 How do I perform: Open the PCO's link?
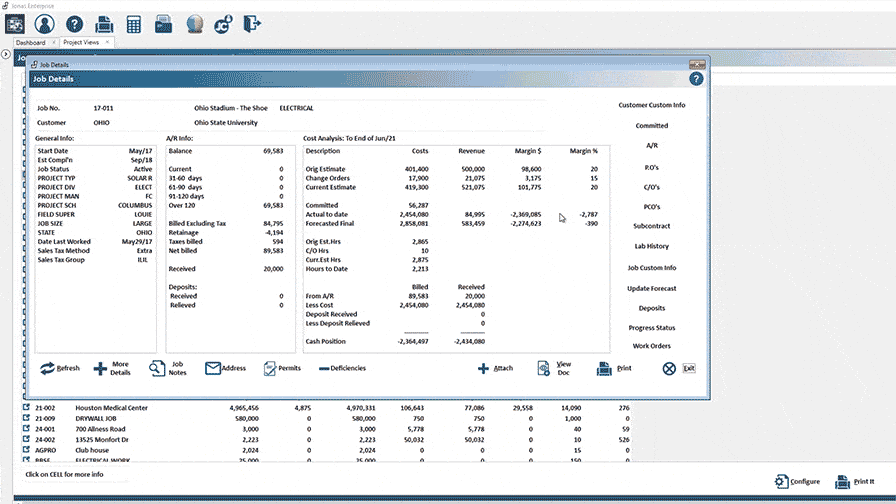click(x=651, y=207)
